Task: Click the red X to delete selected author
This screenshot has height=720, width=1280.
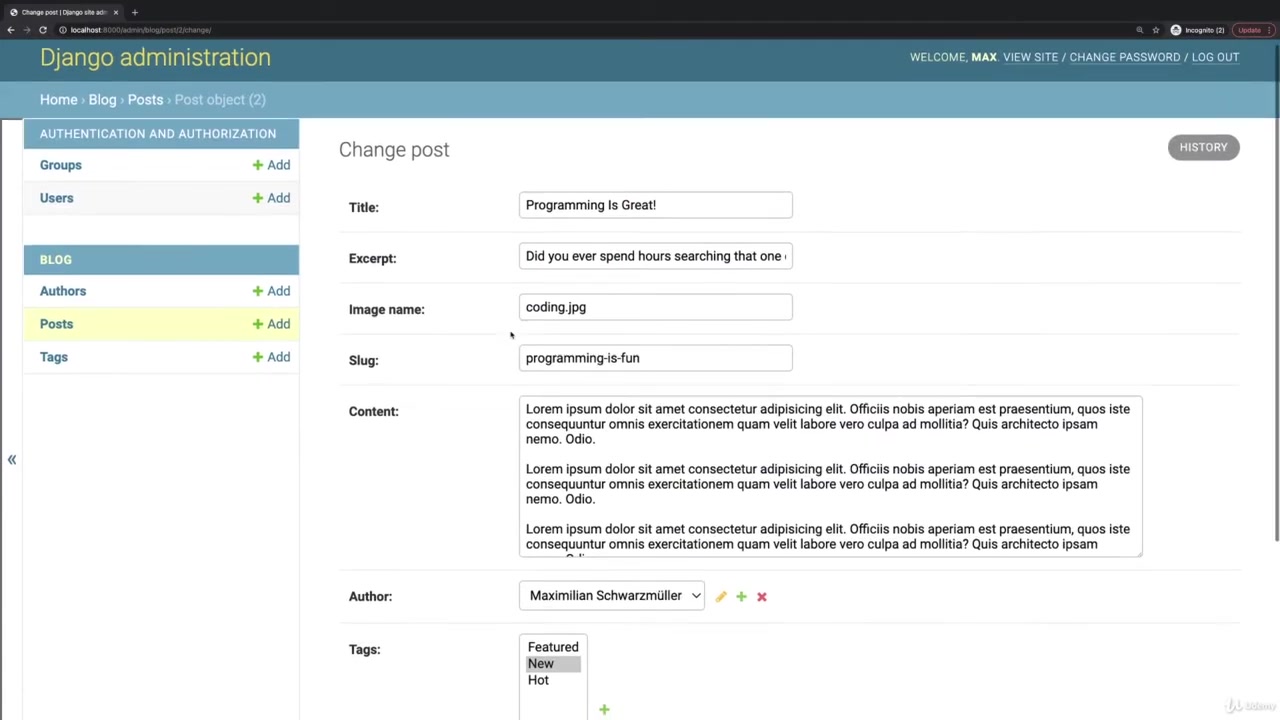Action: coord(762,596)
